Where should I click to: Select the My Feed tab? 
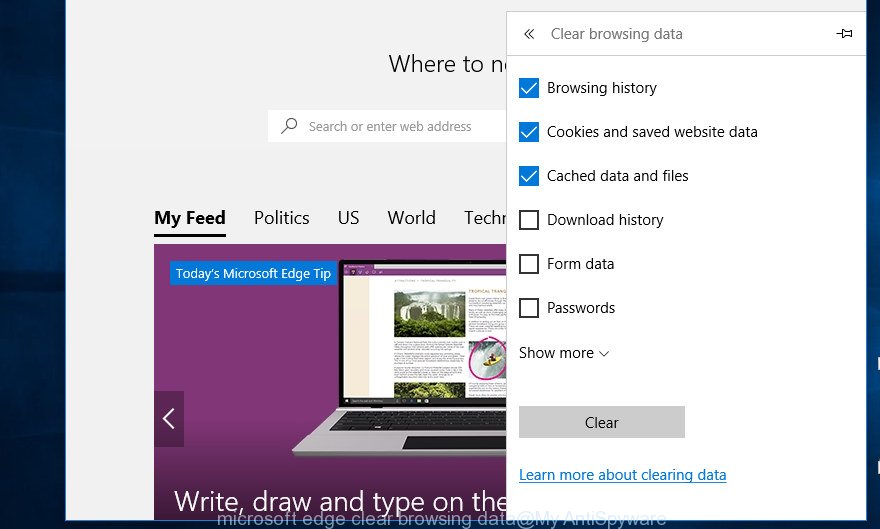click(190, 218)
